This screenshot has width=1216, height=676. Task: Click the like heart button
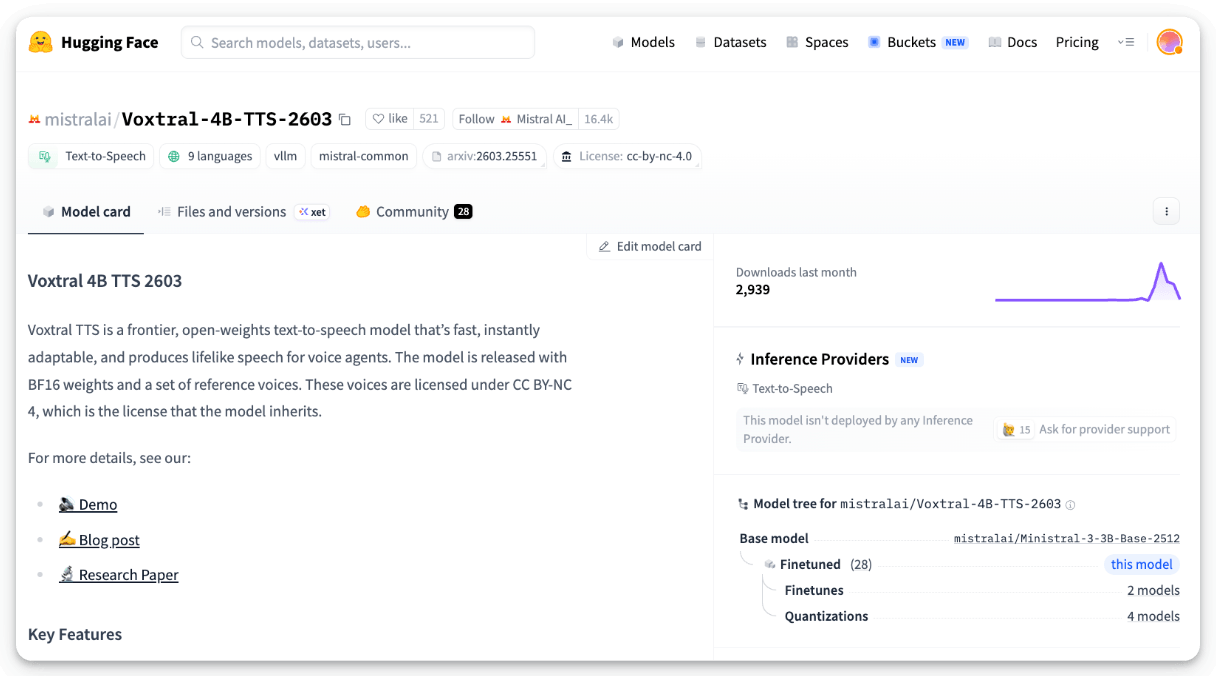[390, 119]
